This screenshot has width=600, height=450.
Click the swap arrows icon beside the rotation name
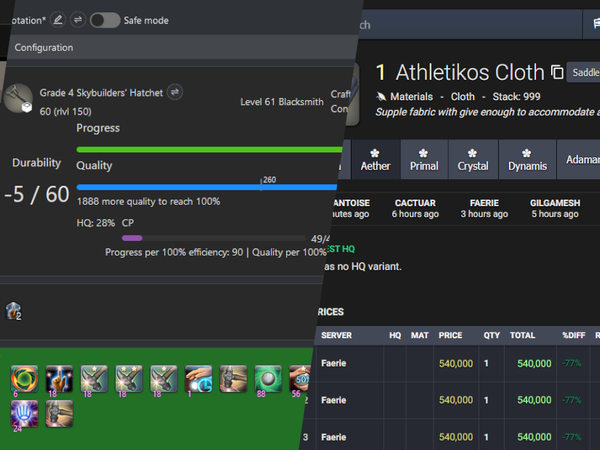pyautogui.click(x=78, y=20)
